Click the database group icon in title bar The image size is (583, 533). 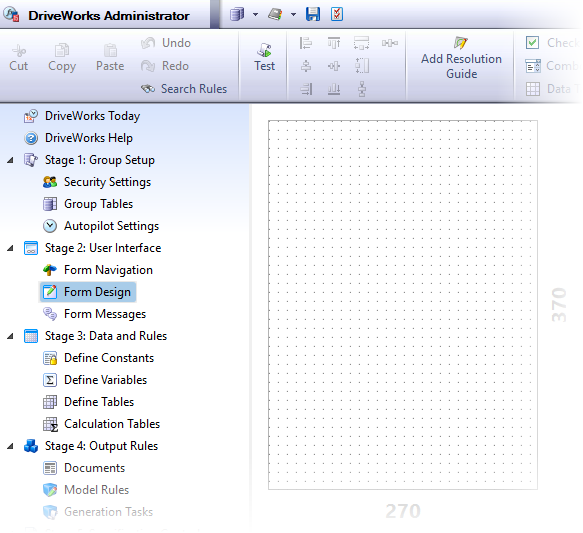tap(236, 14)
